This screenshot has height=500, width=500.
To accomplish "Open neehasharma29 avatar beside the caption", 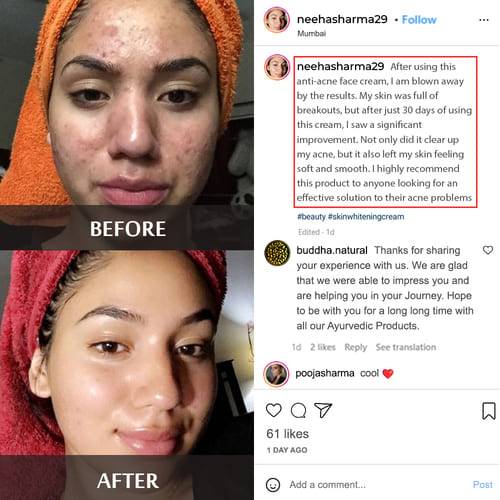I will click(x=277, y=67).
